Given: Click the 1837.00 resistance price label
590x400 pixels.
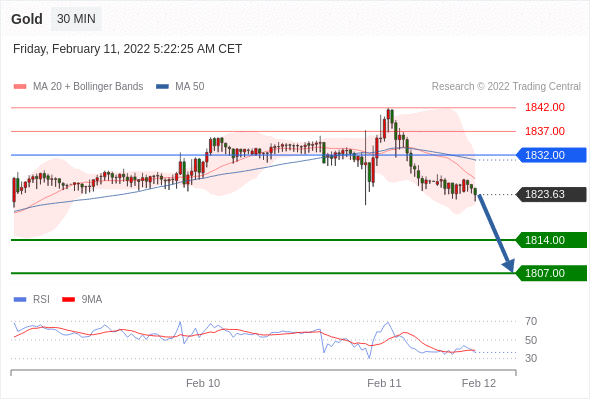Looking at the screenshot, I should (x=545, y=131).
